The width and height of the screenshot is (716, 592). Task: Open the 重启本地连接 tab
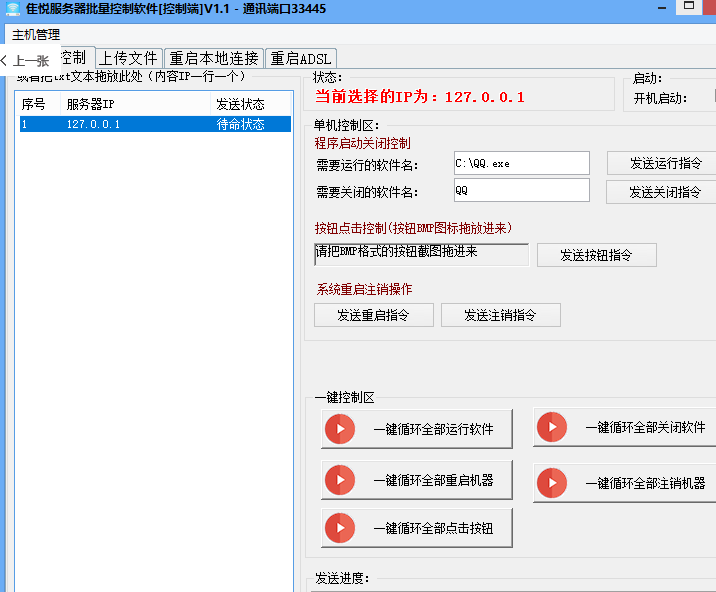click(214, 58)
